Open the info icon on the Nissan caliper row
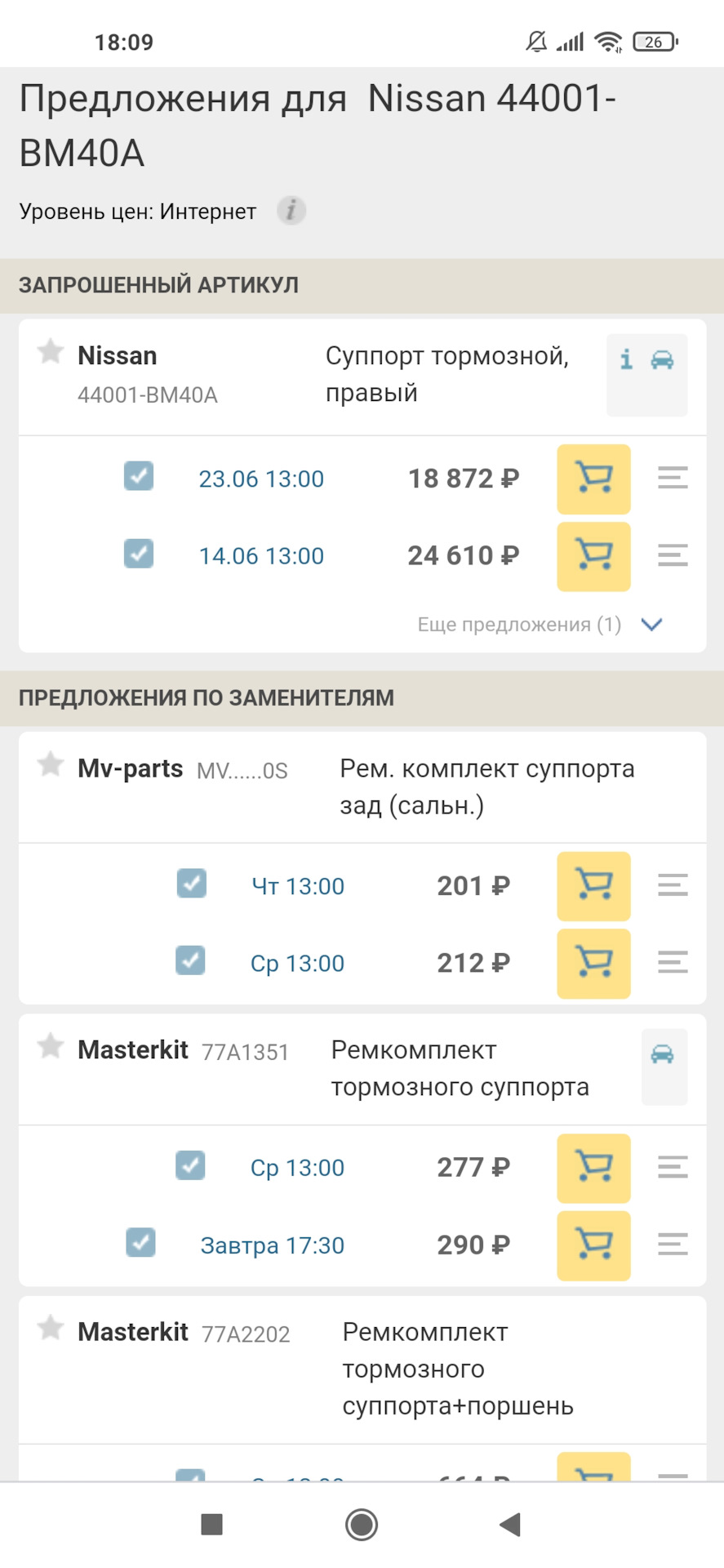724x1568 pixels. pyautogui.click(x=626, y=360)
